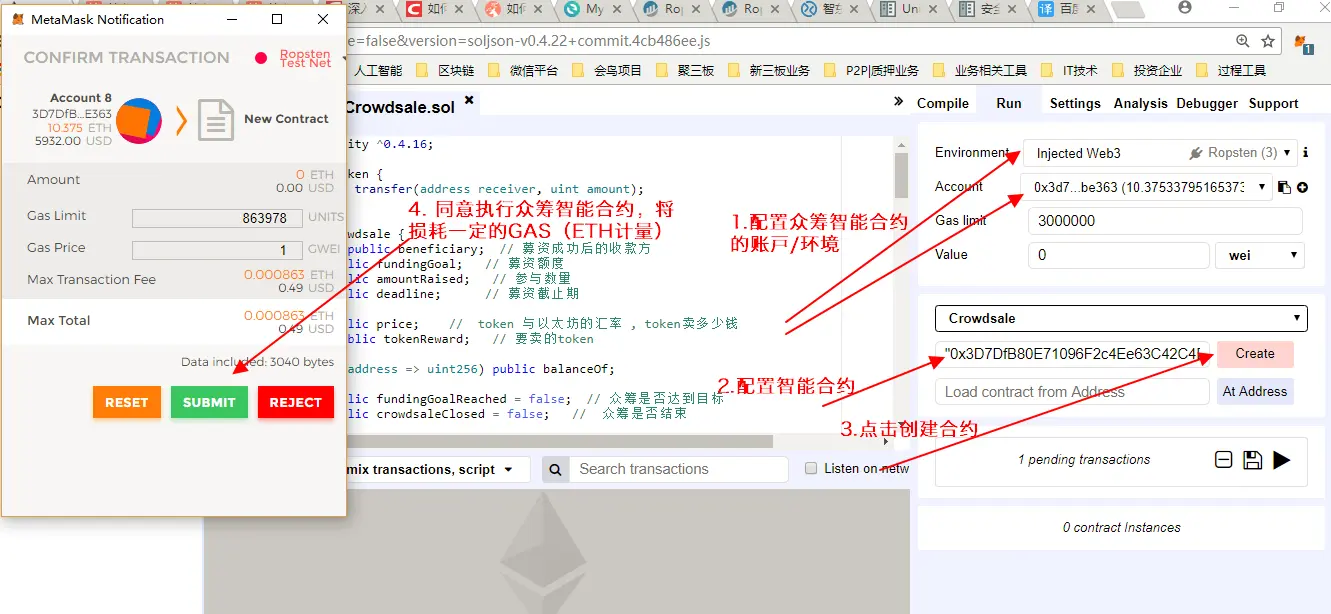The width and height of the screenshot is (1331, 614).
Task: Open the Environment dropdown showing Injected Web3
Action: coord(1160,153)
